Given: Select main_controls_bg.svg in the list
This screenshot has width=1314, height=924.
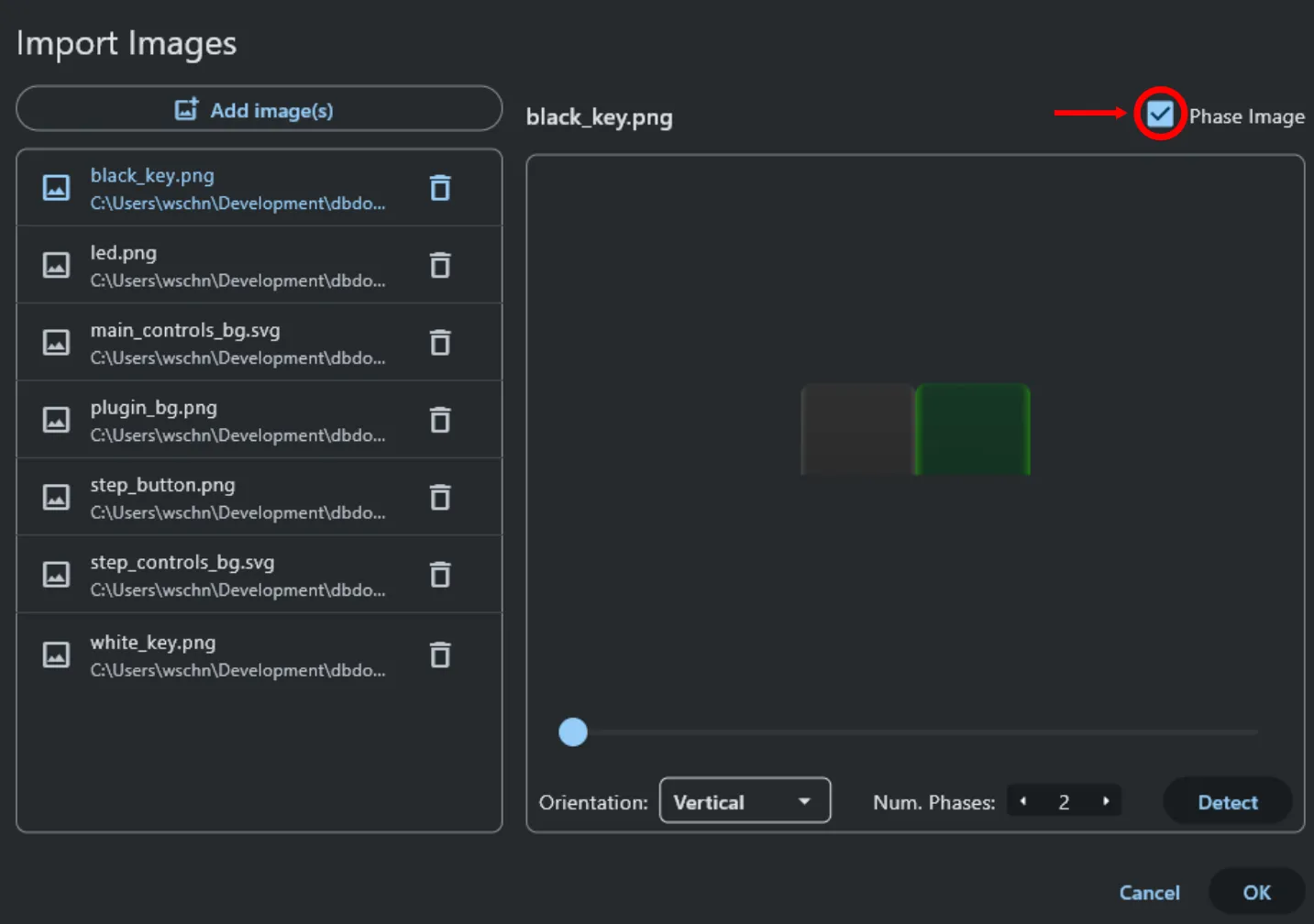Looking at the screenshot, I should click(x=259, y=342).
